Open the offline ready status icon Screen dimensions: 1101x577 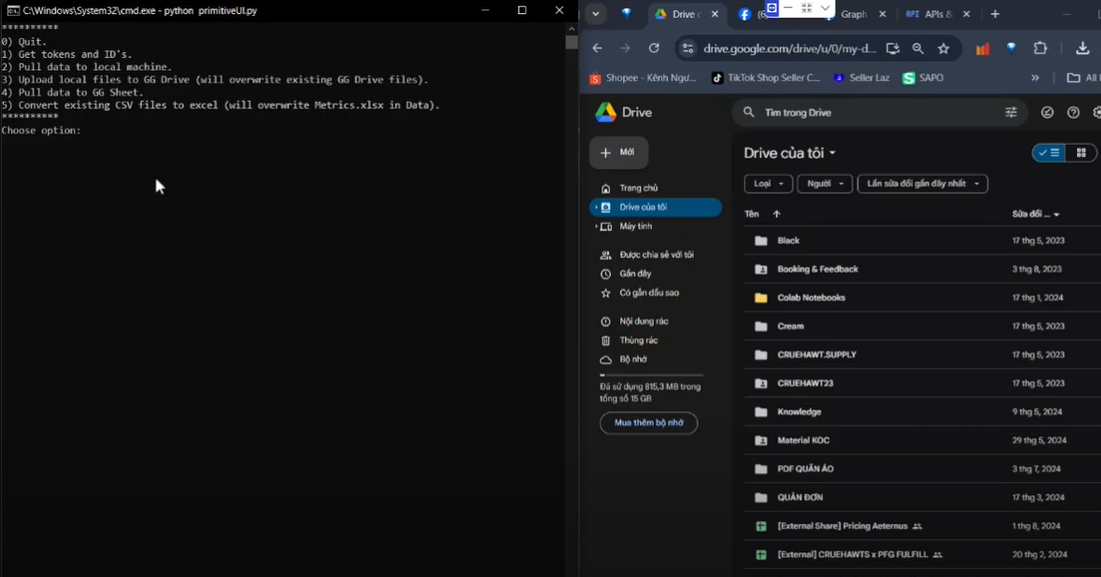pyautogui.click(x=1047, y=112)
